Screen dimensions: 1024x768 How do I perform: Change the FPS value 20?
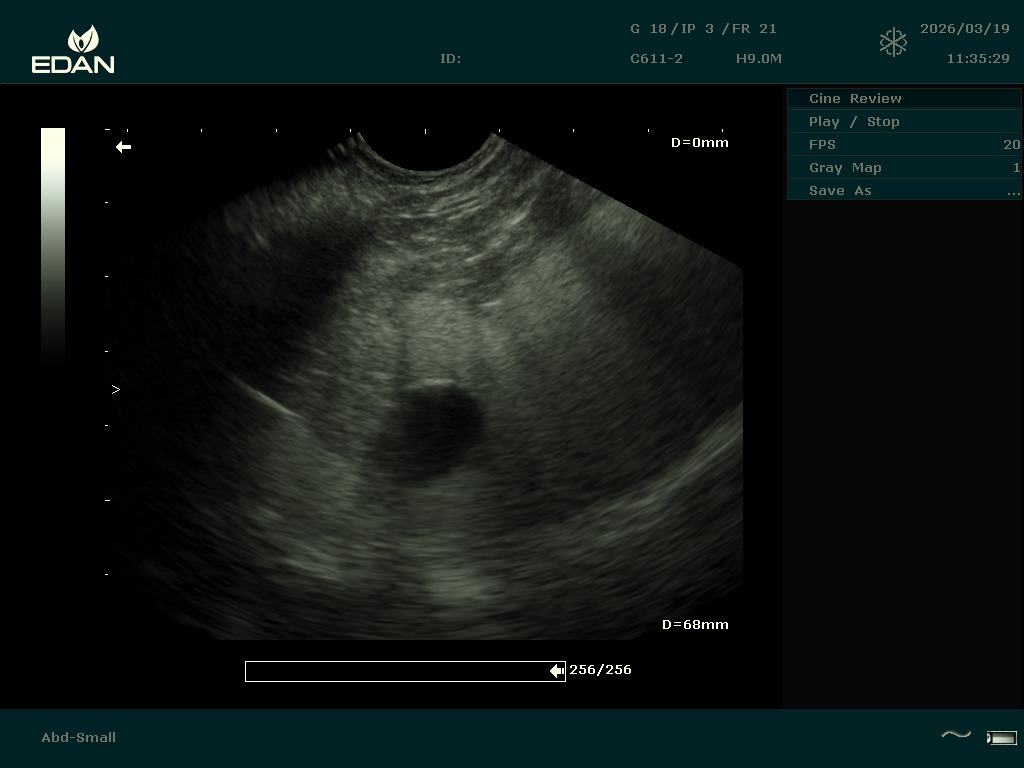point(1011,145)
